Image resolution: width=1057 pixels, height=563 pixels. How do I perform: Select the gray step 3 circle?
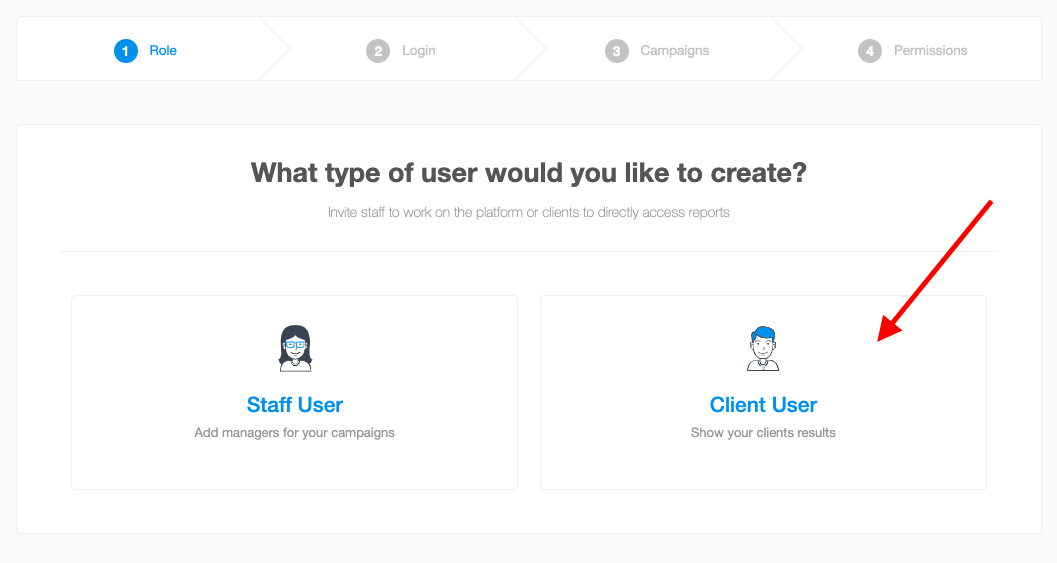pos(616,51)
